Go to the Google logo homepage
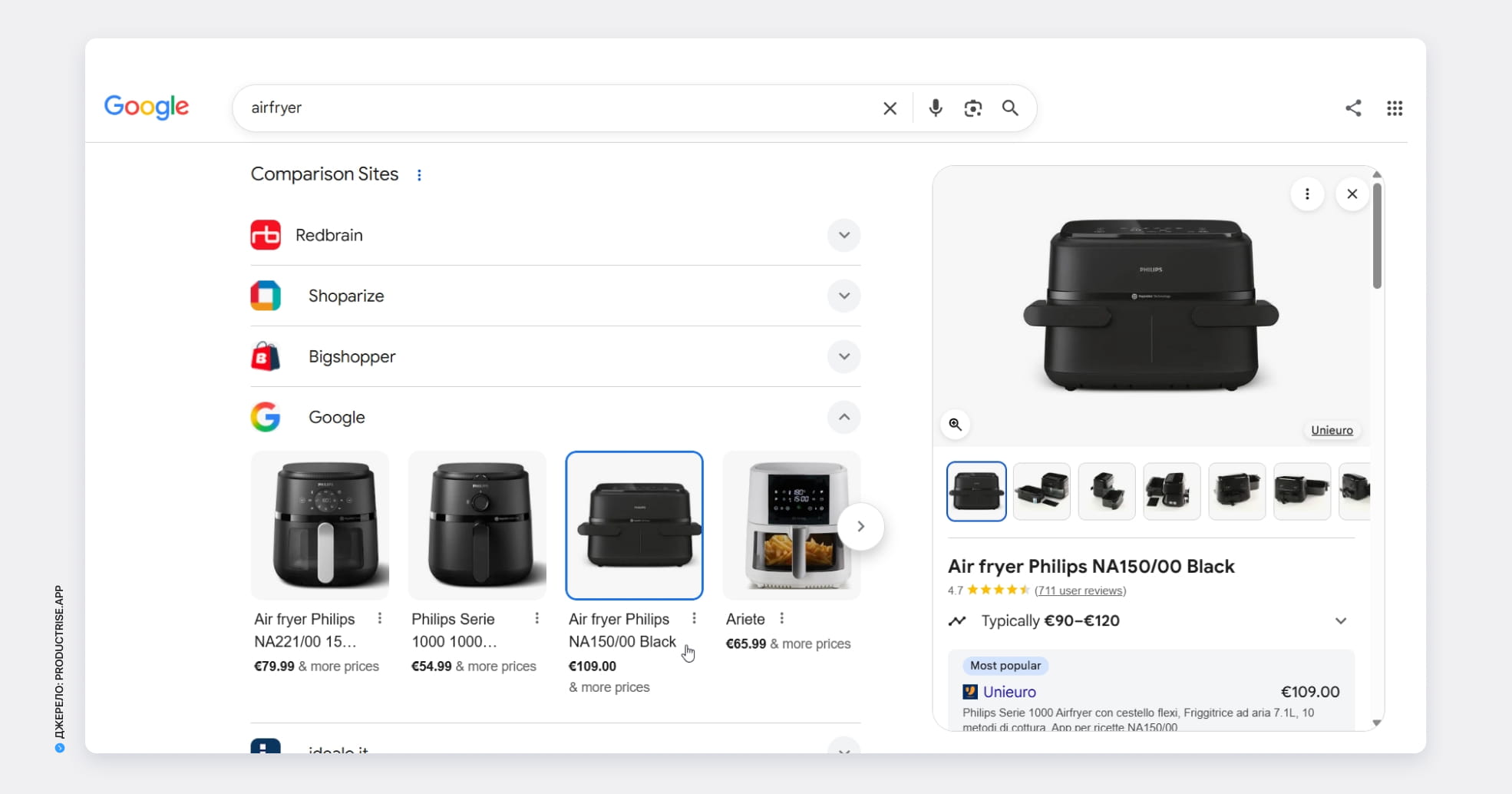 147,108
